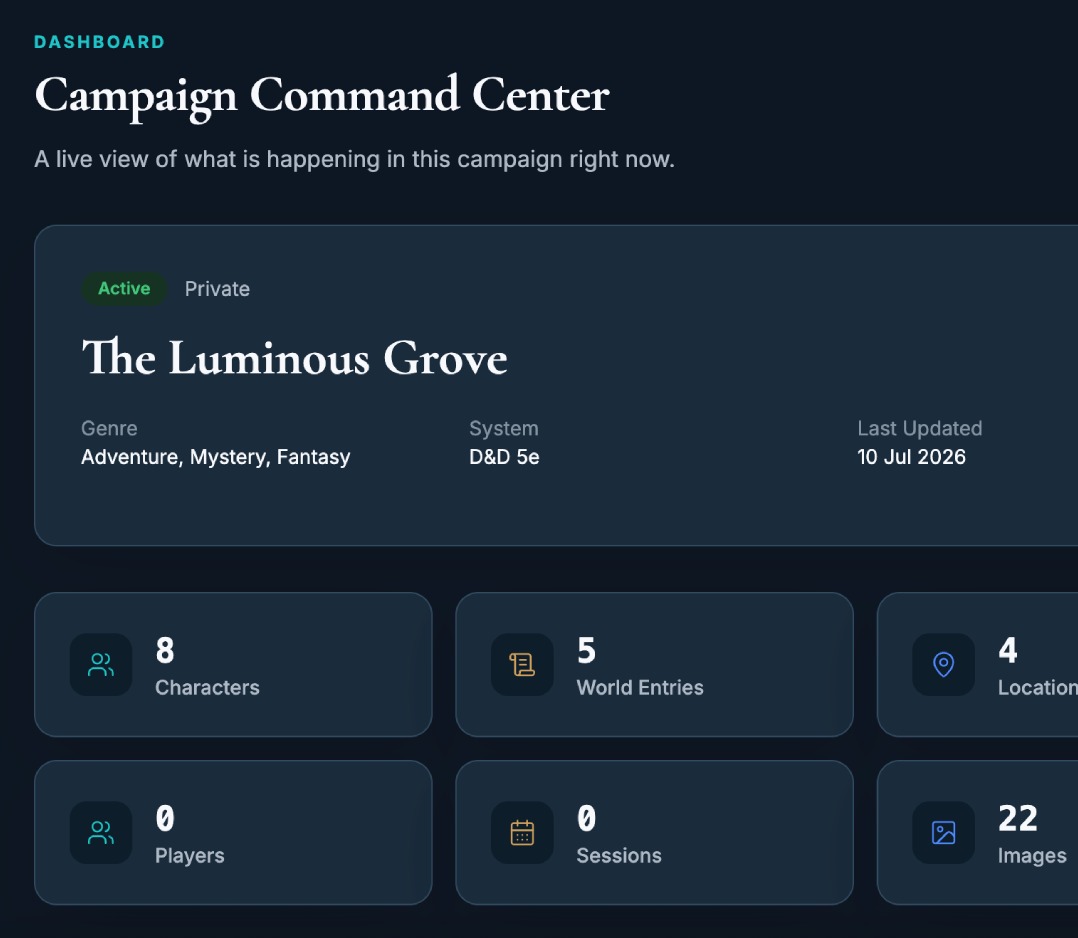Click the Active status badge

(124, 288)
